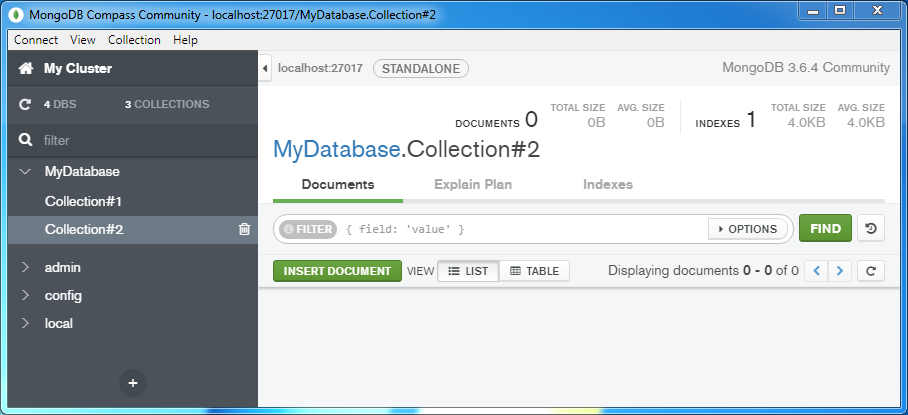
Task: Click the info icon on the FILTER badge
Action: coord(288,229)
